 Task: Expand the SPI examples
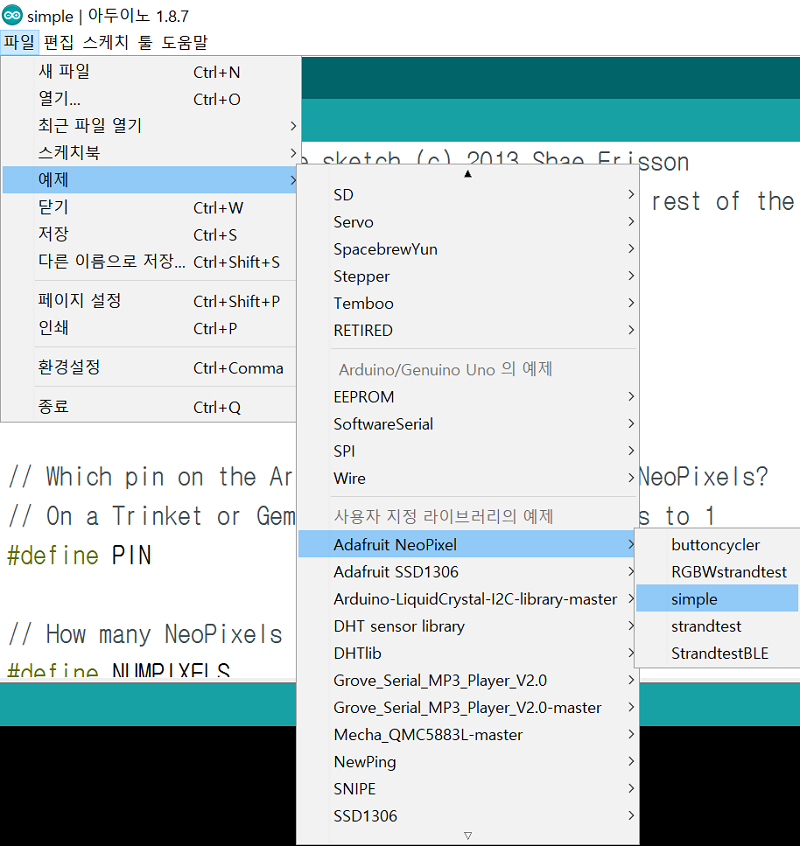point(468,451)
